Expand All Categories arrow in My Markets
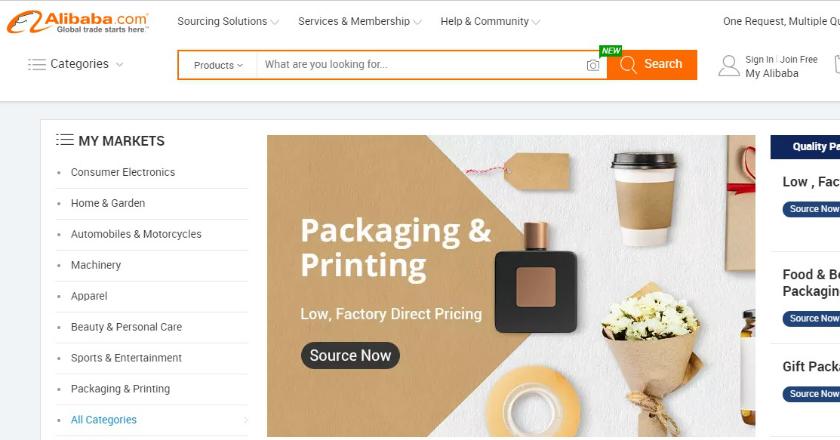 point(246,420)
